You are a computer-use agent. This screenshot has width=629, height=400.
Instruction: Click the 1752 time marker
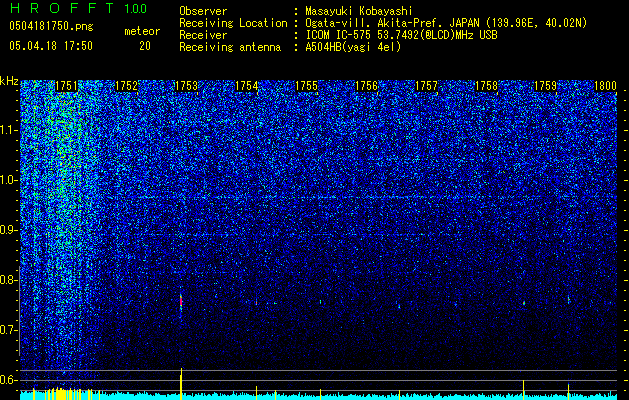(x=126, y=86)
